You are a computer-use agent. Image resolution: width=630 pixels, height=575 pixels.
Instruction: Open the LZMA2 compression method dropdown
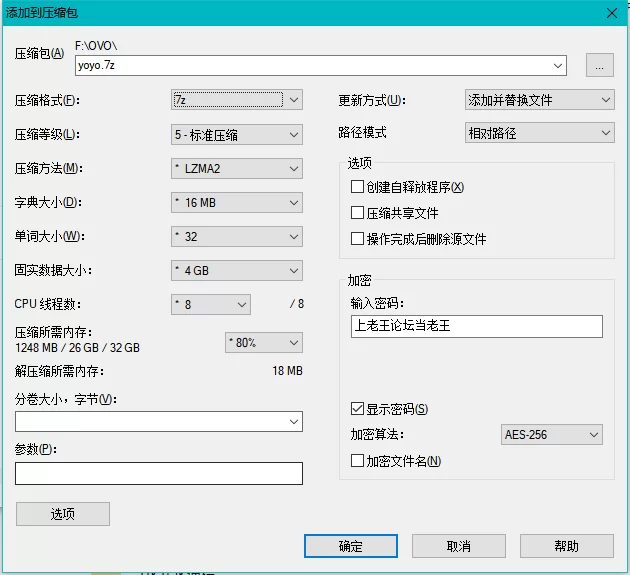[237, 168]
